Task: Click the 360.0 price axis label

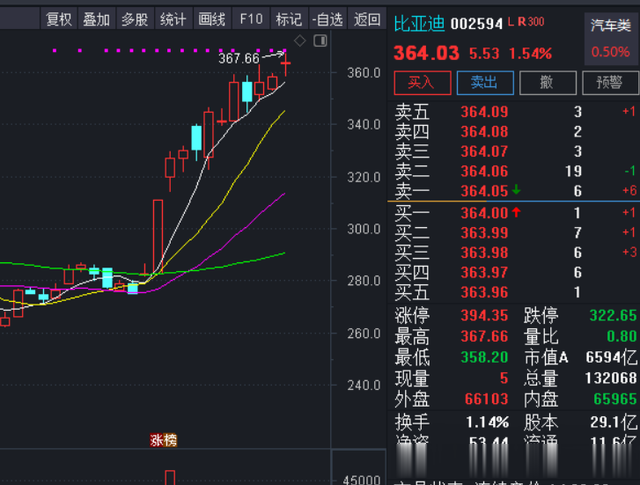Action: [364, 73]
